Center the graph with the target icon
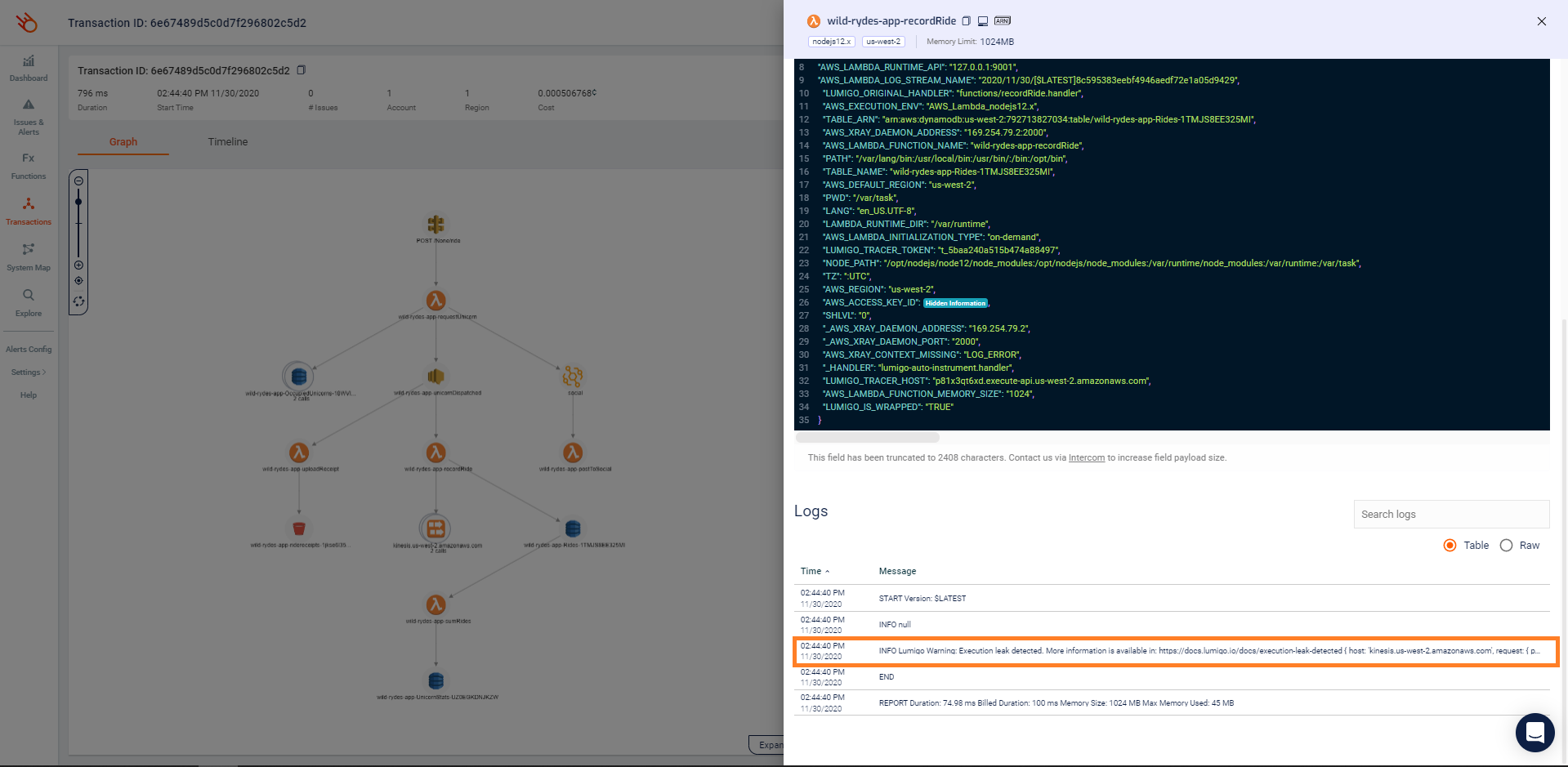 click(x=78, y=281)
